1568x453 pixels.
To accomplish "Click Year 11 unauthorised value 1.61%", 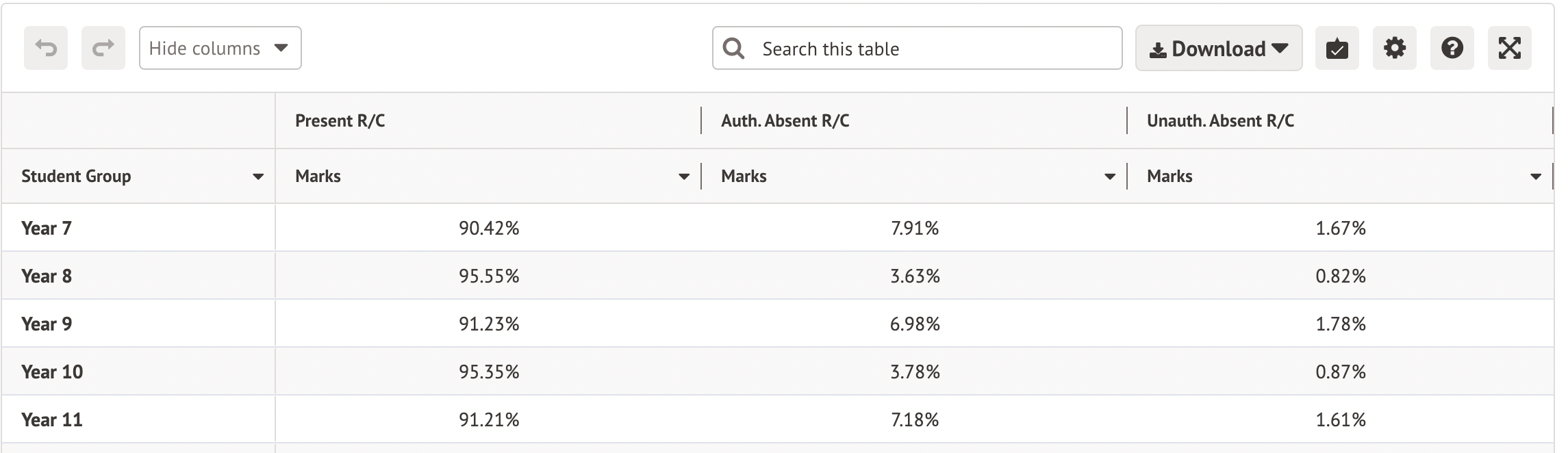I will [1340, 419].
